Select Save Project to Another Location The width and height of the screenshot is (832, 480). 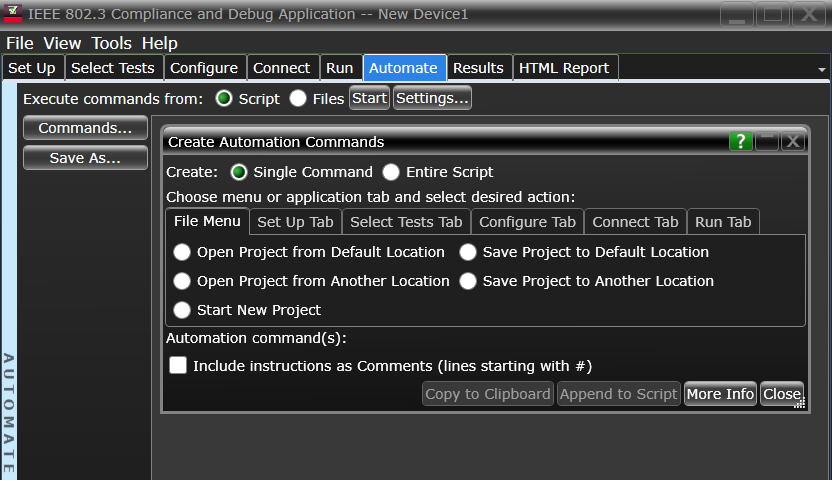[467, 281]
